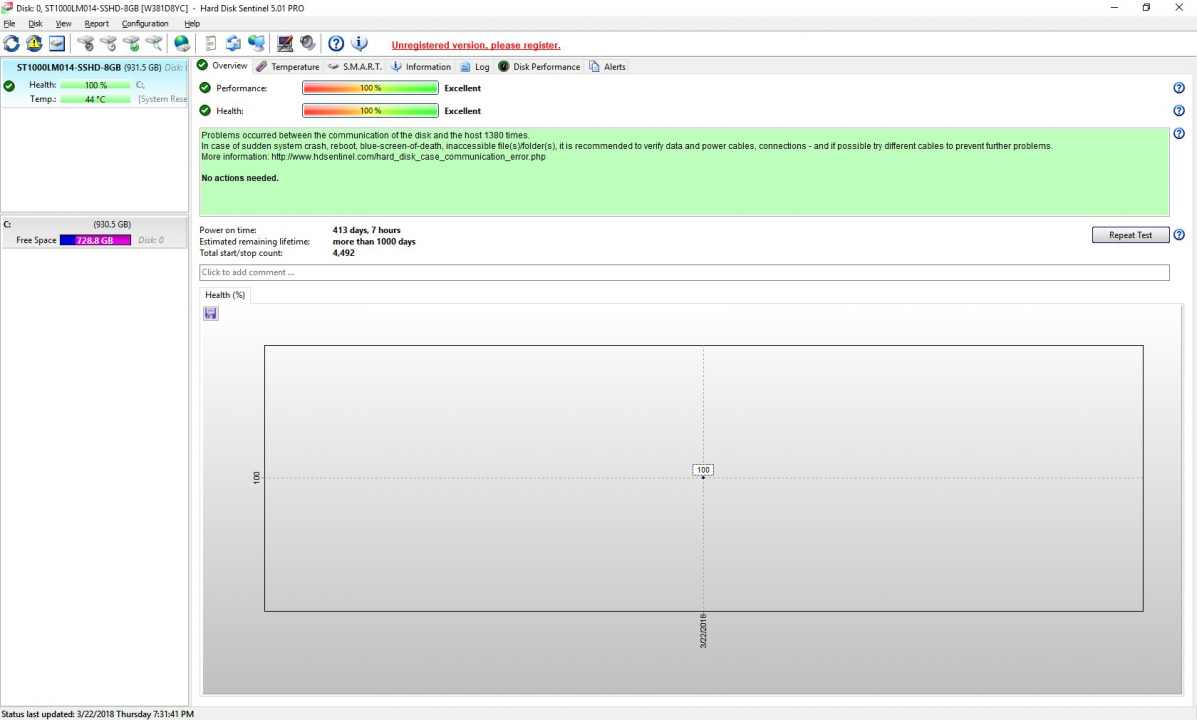Viewport: 1197px width, 720px height.
Task: Click the Free Space 728.8 GB bar
Action: (95, 240)
